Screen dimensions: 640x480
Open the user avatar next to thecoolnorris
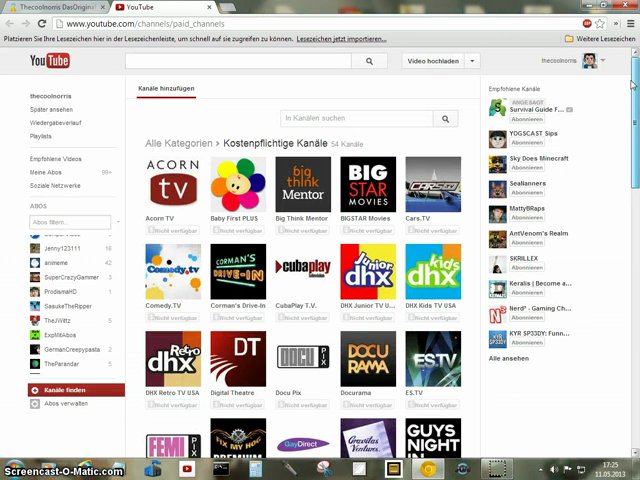[x=590, y=61]
